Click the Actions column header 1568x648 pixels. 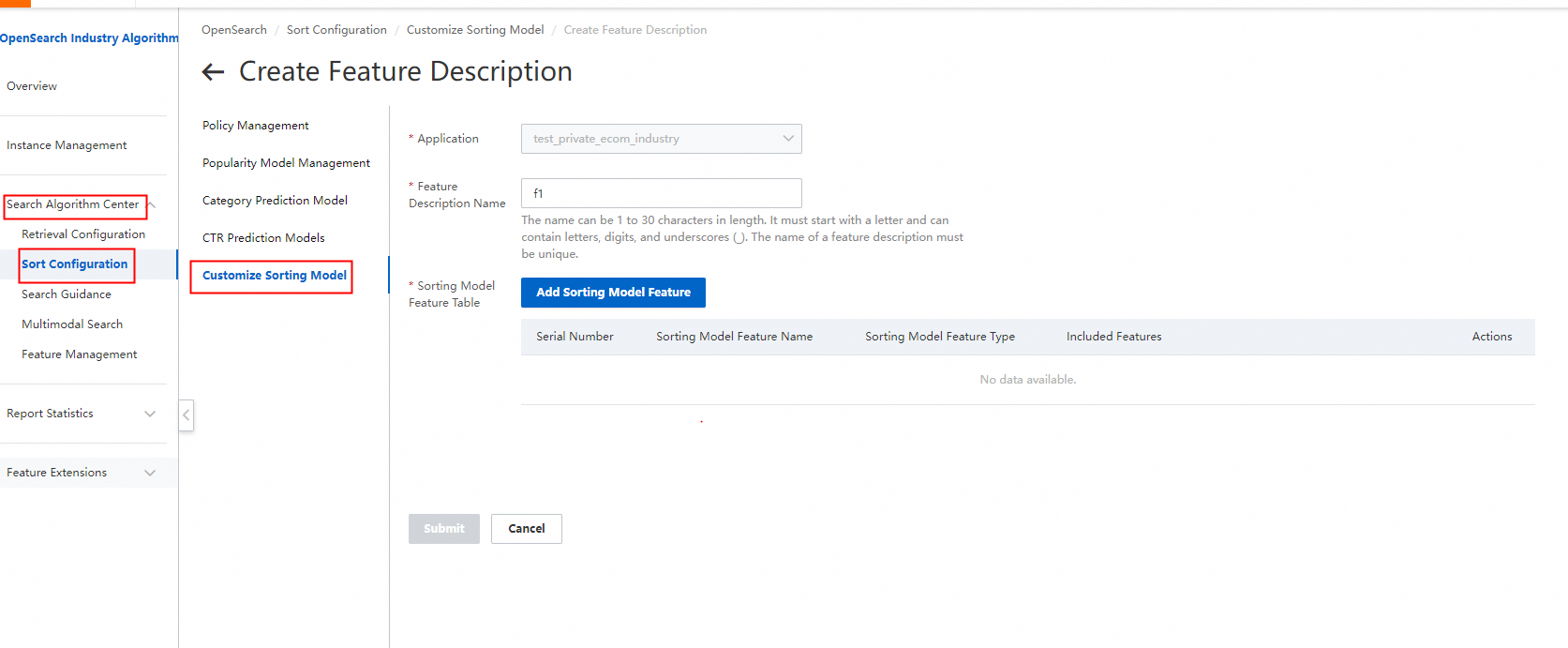click(x=1492, y=337)
